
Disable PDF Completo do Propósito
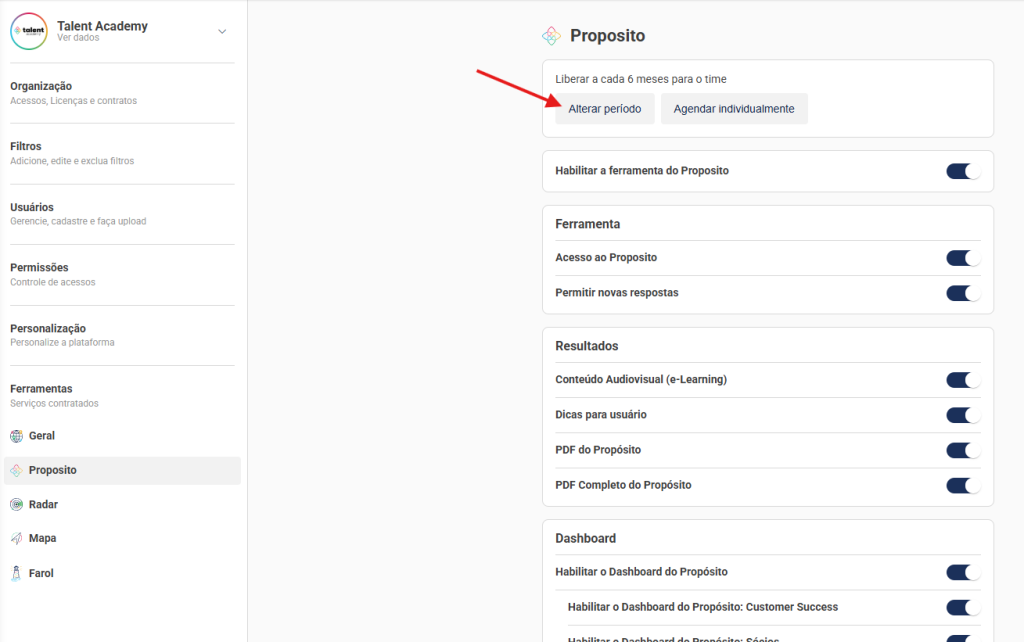click(963, 485)
